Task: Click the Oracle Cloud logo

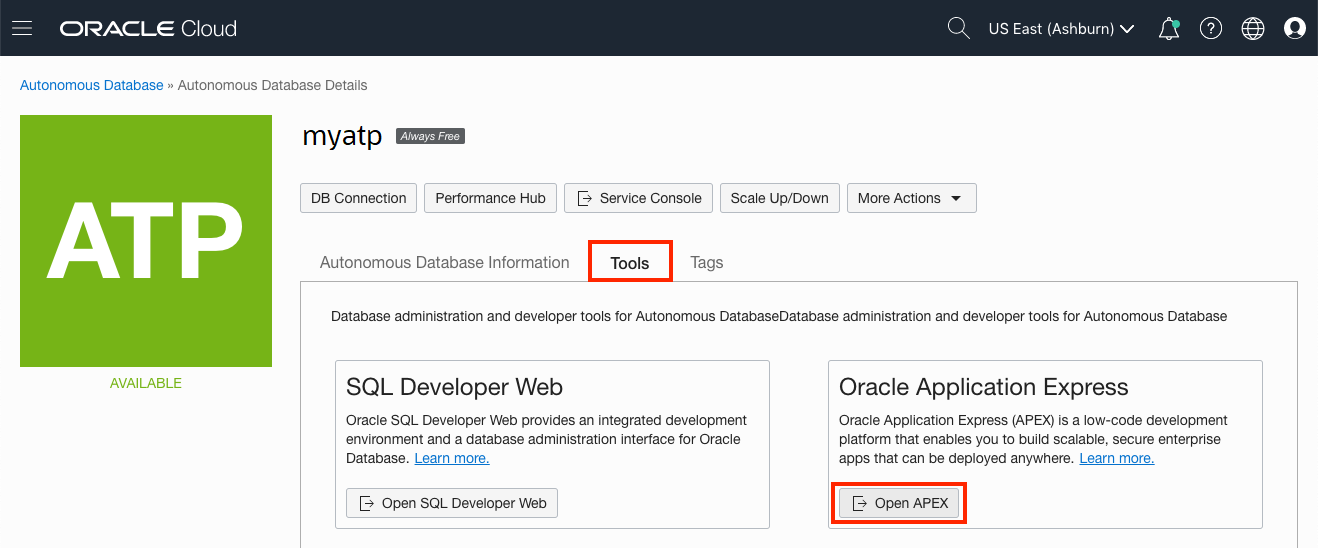Action: [148, 28]
